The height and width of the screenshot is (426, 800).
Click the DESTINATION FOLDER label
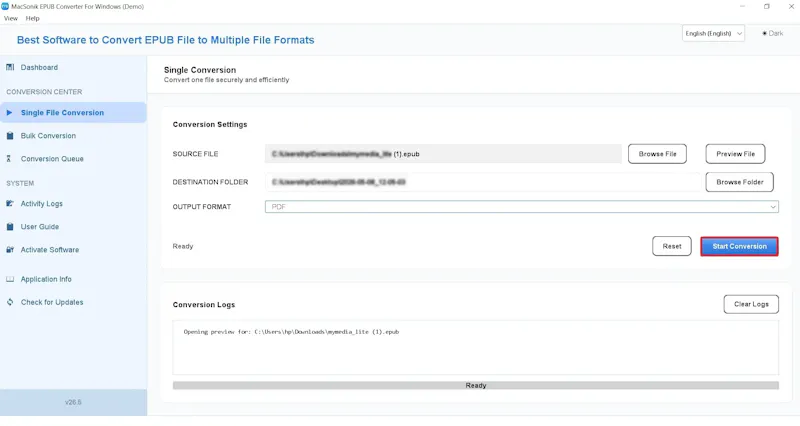click(210, 182)
